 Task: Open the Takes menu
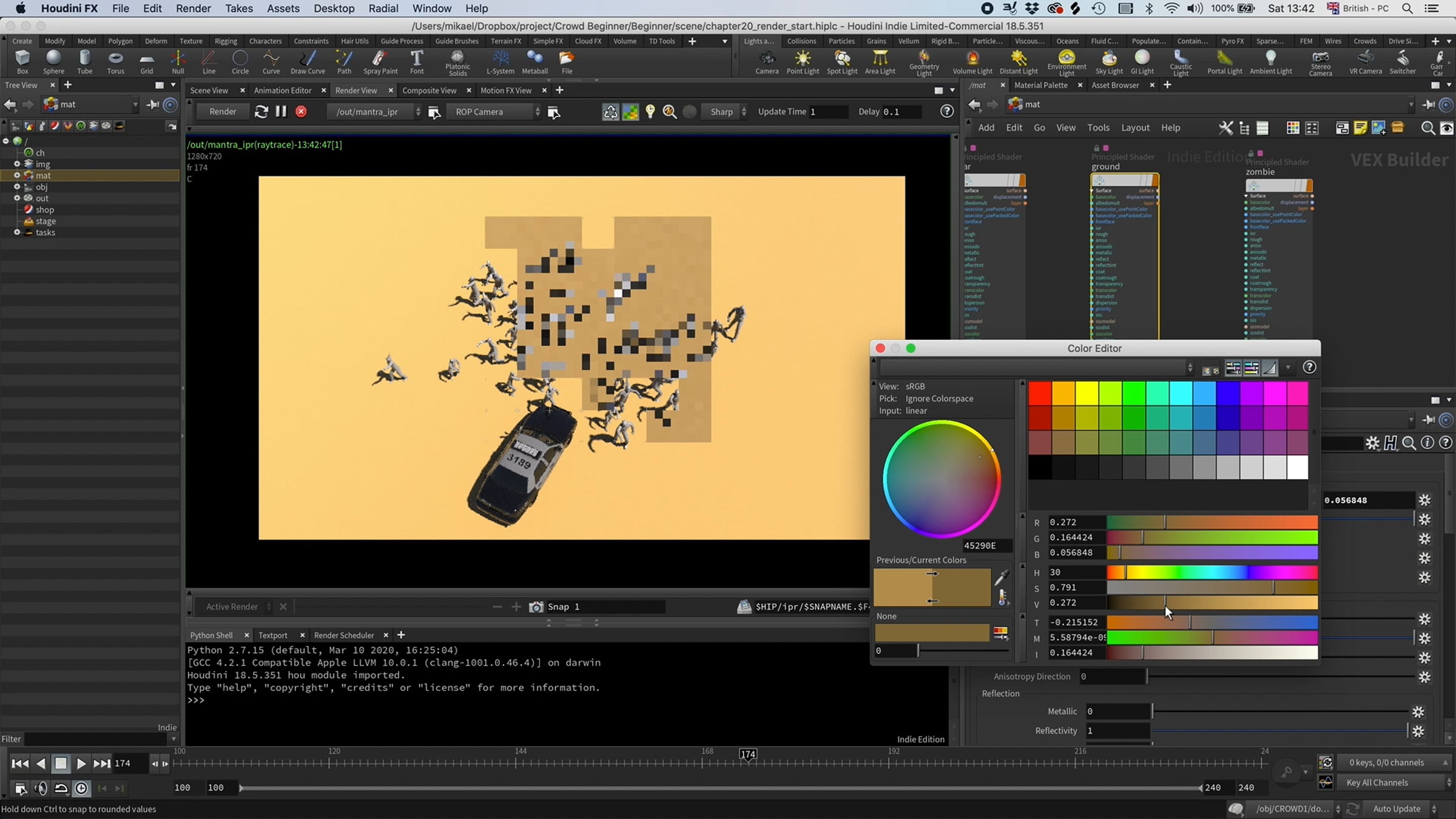coord(238,8)
